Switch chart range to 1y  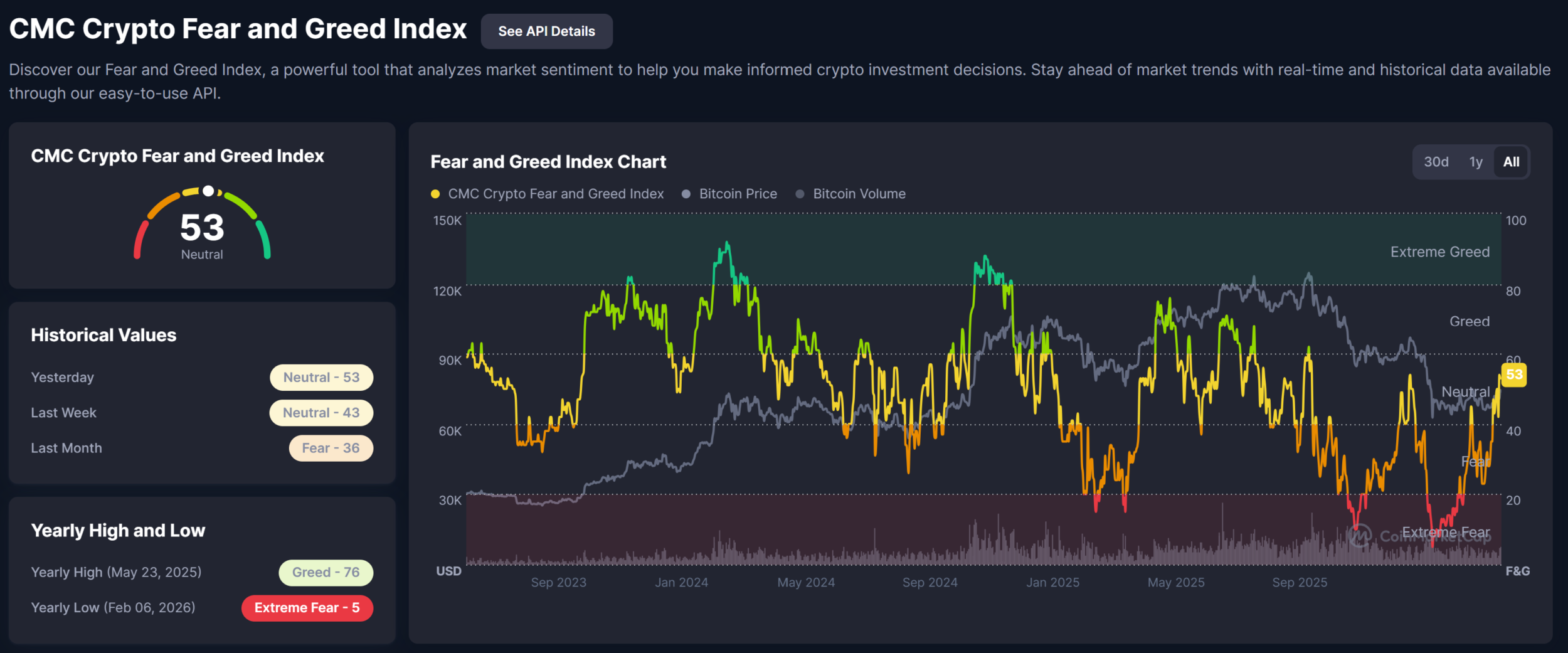click(1476, 162)
